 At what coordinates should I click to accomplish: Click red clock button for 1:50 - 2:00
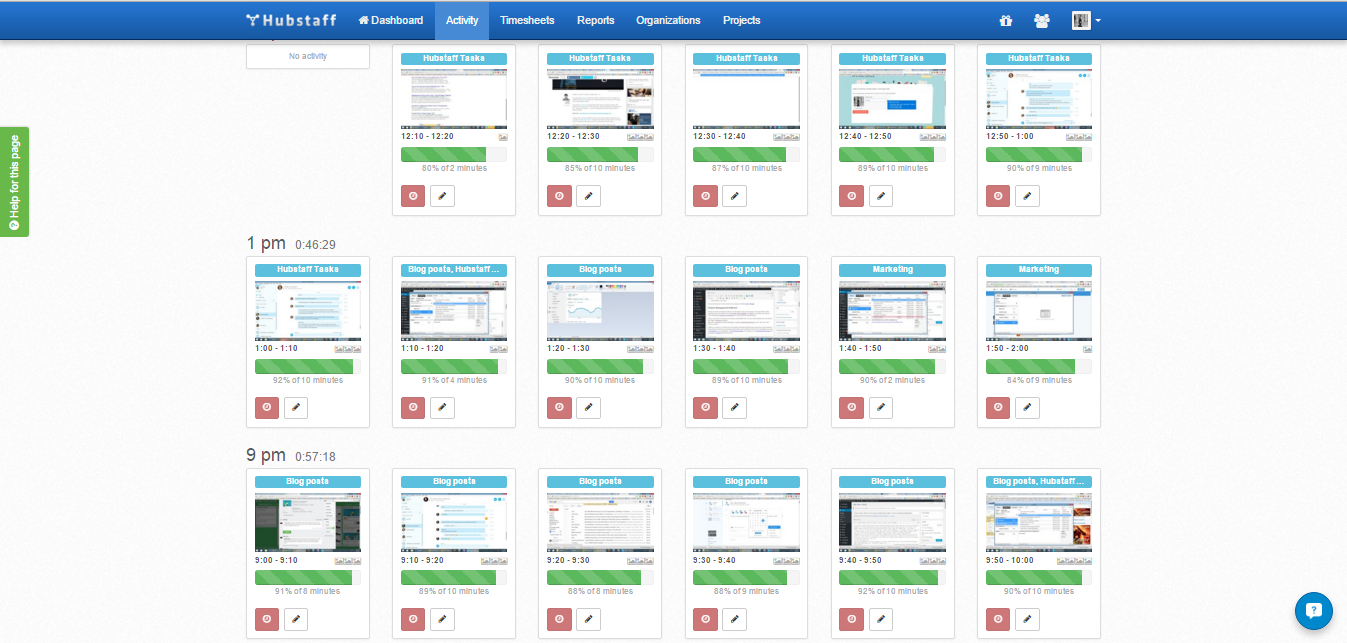tap(998, 408)
